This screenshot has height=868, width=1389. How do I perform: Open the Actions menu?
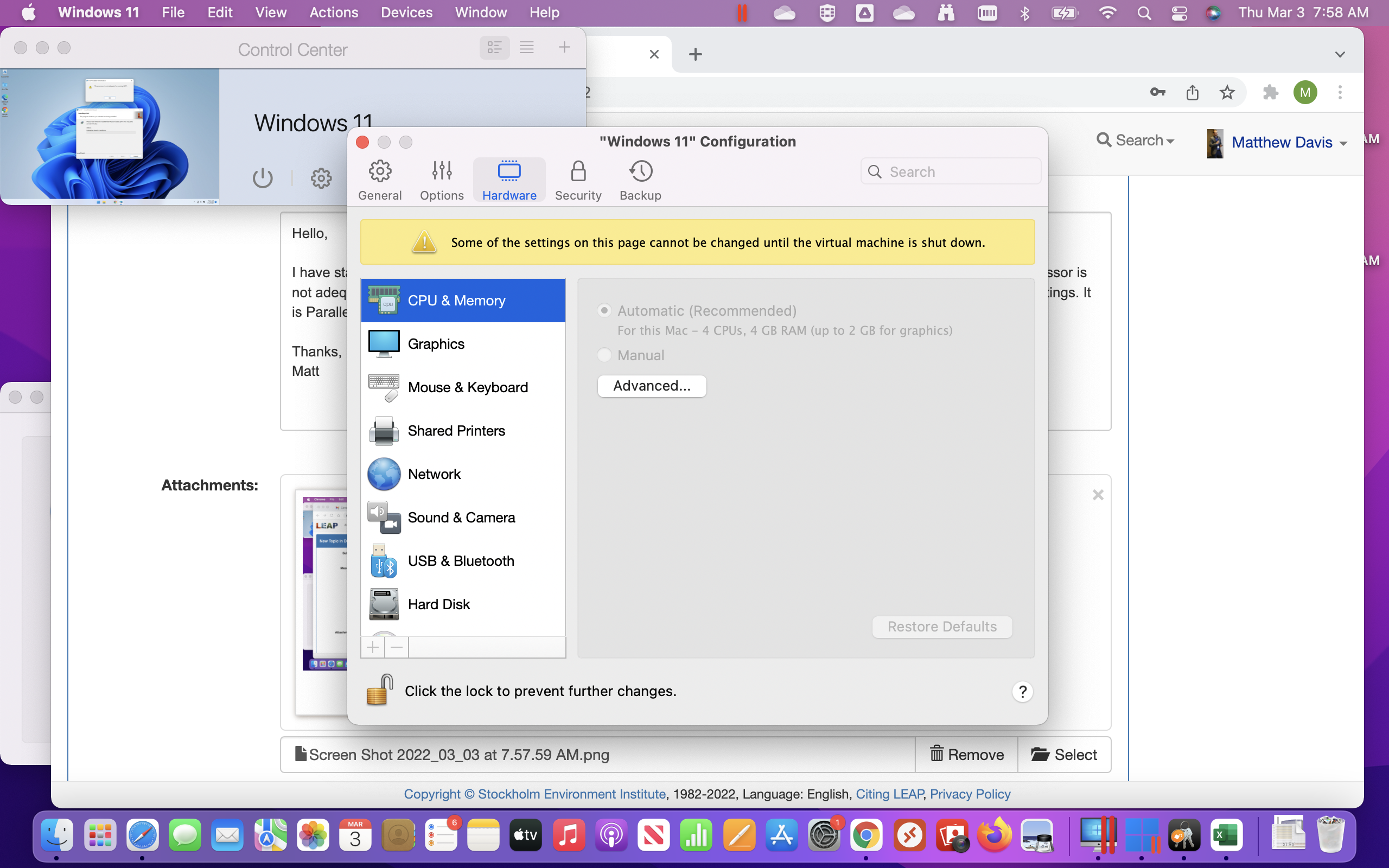click(334, 12)
